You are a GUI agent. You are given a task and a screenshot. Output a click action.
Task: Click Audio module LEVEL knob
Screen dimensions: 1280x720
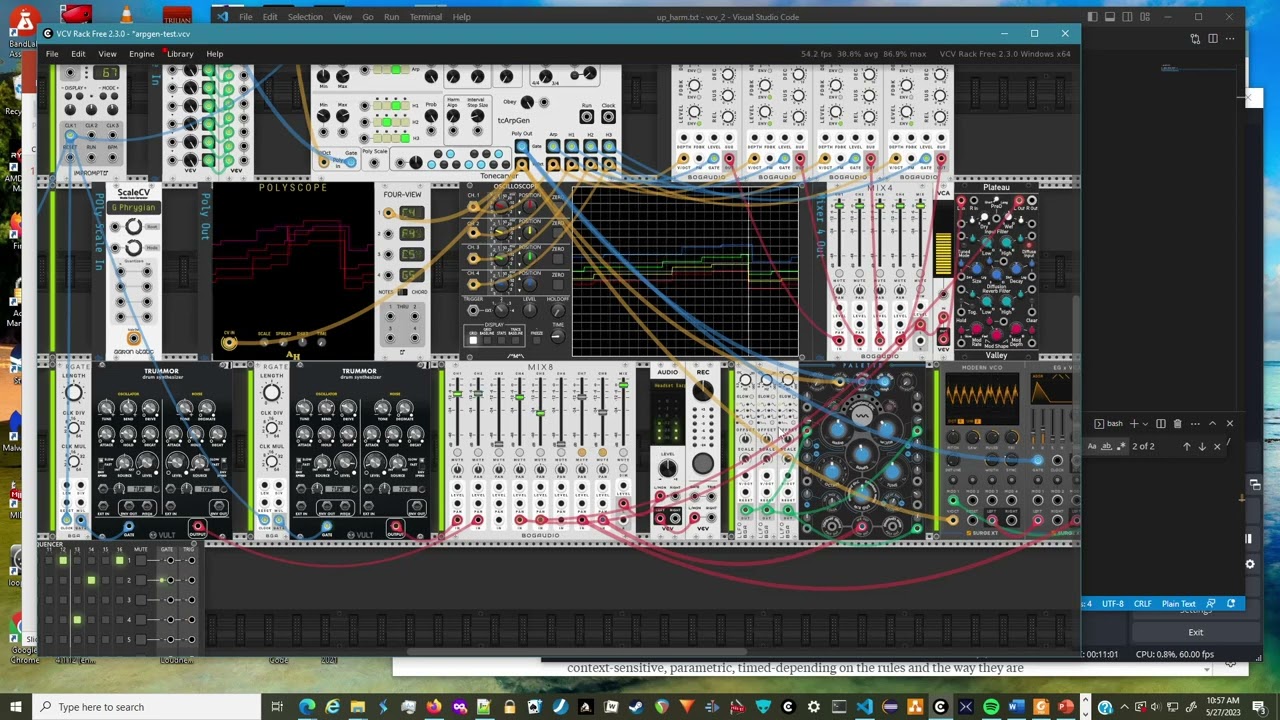pyautogui.click(x=668, y=468)
